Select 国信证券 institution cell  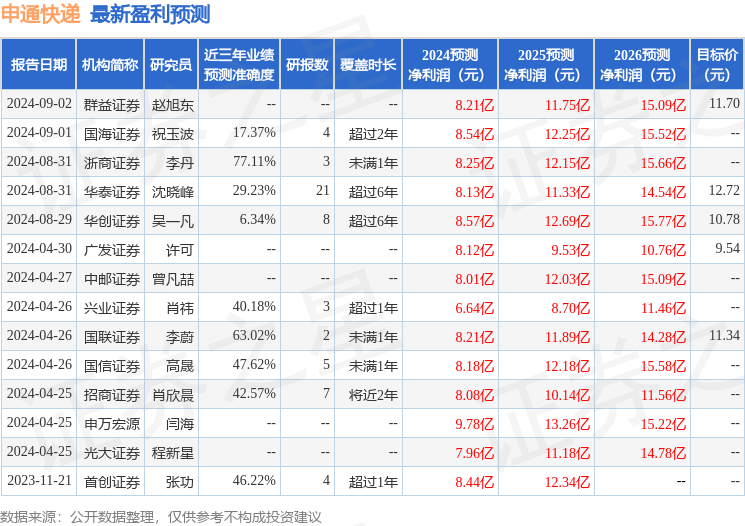[112, 366]
